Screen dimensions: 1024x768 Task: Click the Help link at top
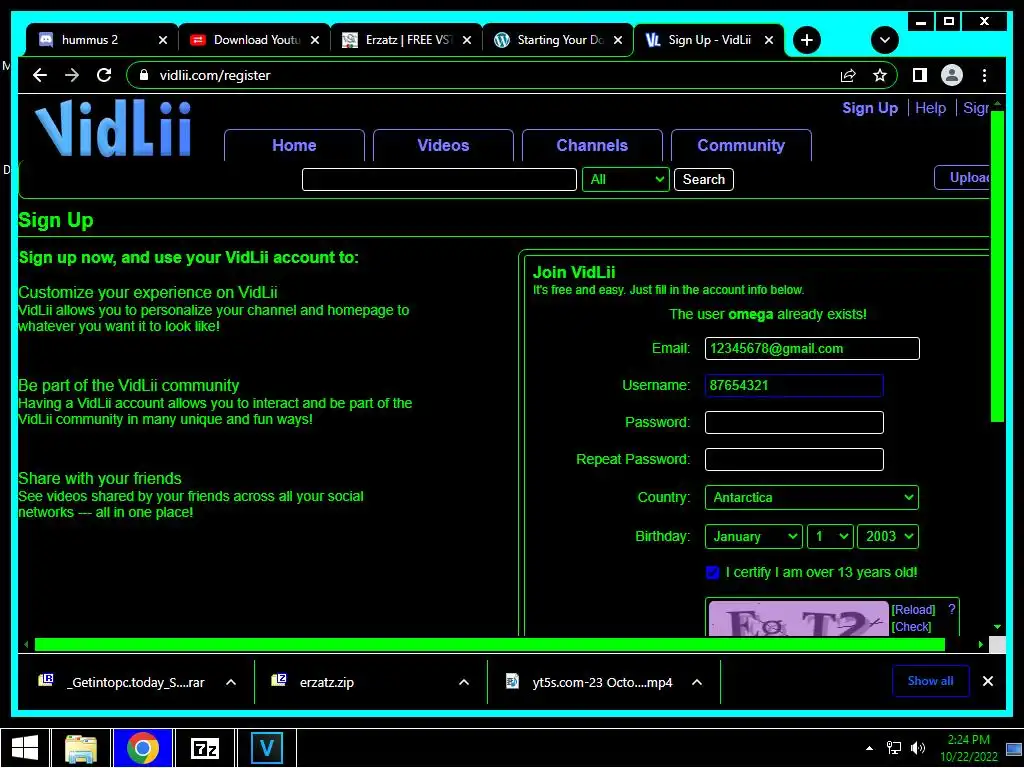[x=930, y=108]
